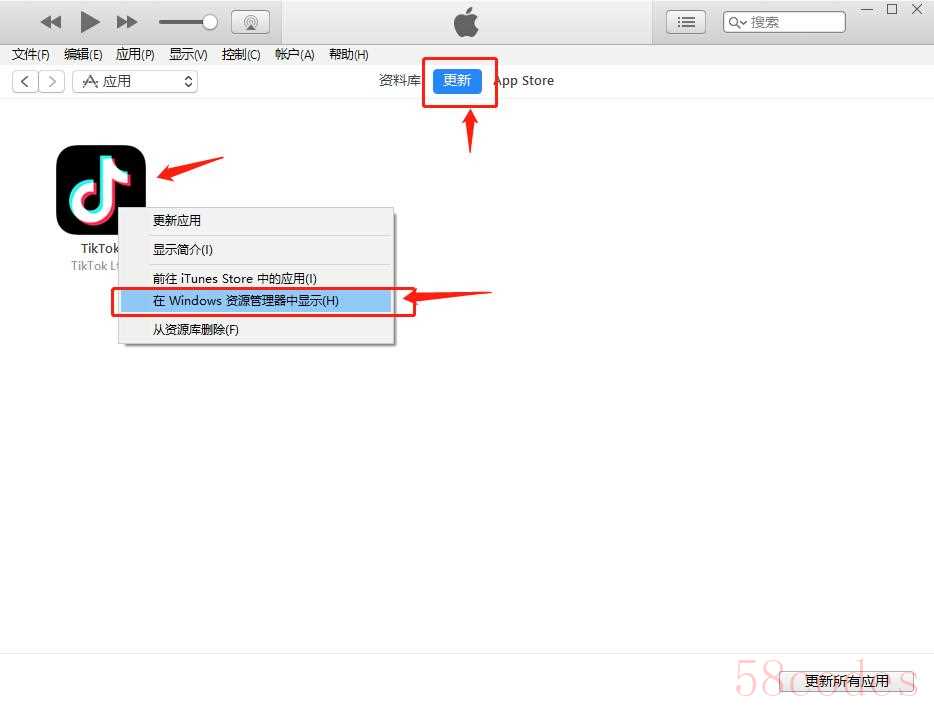Switch to the App Store tab
The image size is (934, 709).
point(525,81)
